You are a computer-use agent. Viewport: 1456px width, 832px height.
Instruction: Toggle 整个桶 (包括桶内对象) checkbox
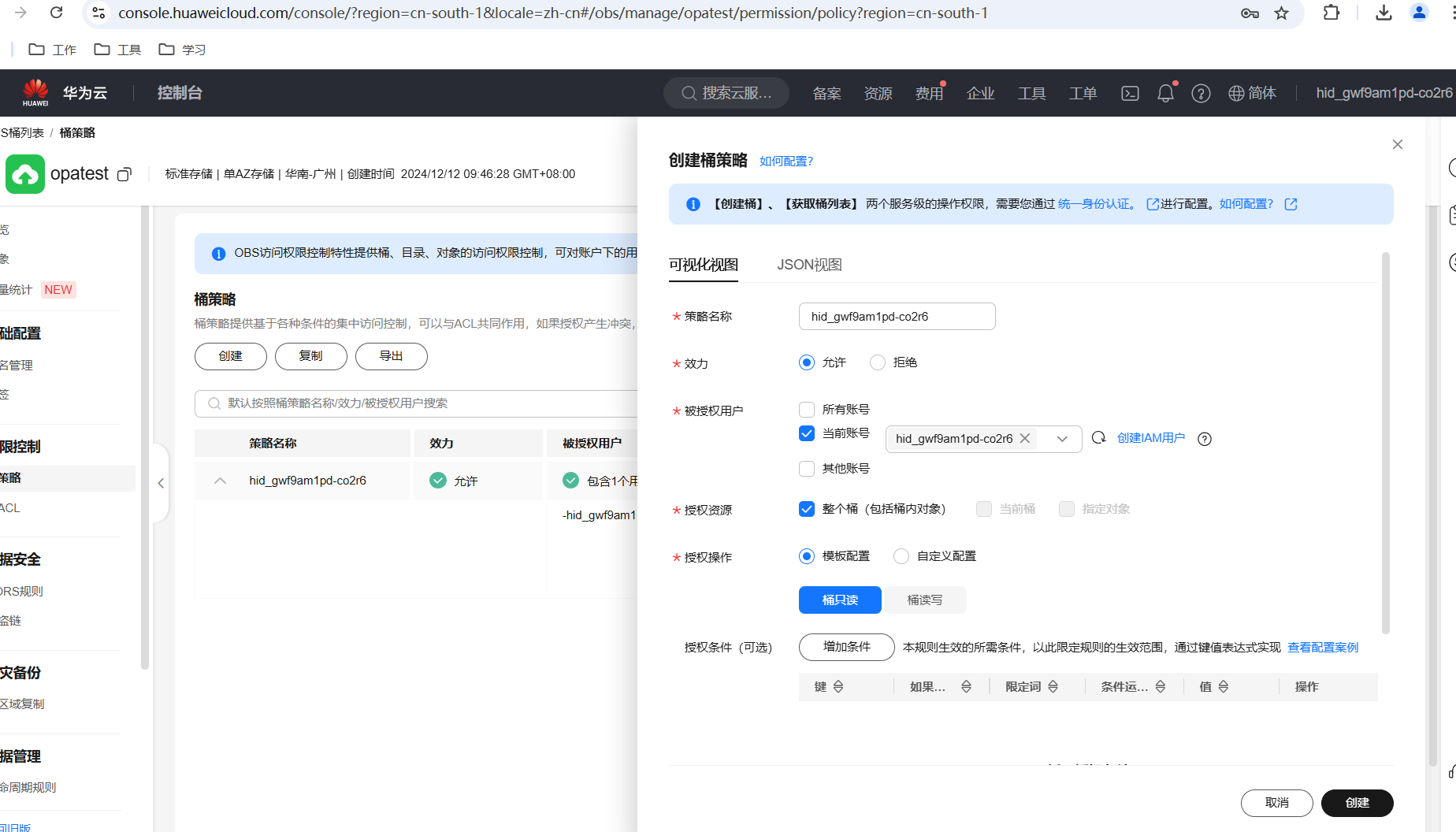click(x=807, y=509)
